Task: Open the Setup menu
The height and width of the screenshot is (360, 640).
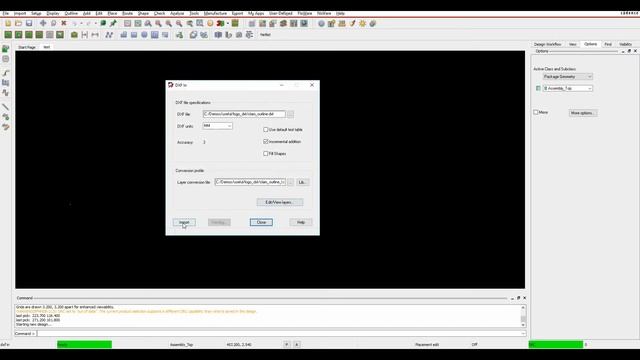Action: (x=36, y=13)
